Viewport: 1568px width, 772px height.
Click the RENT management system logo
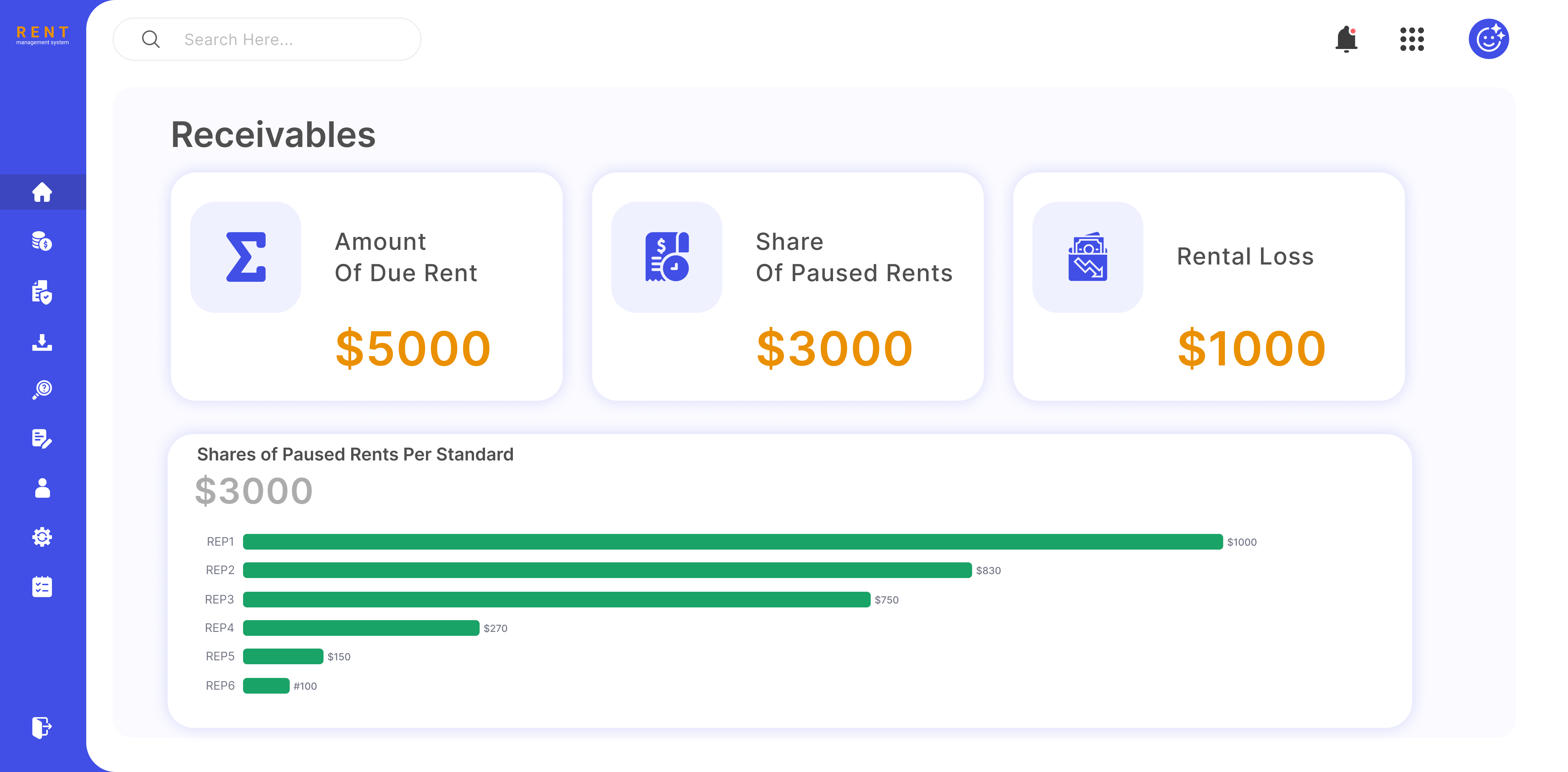coord(42,35)
